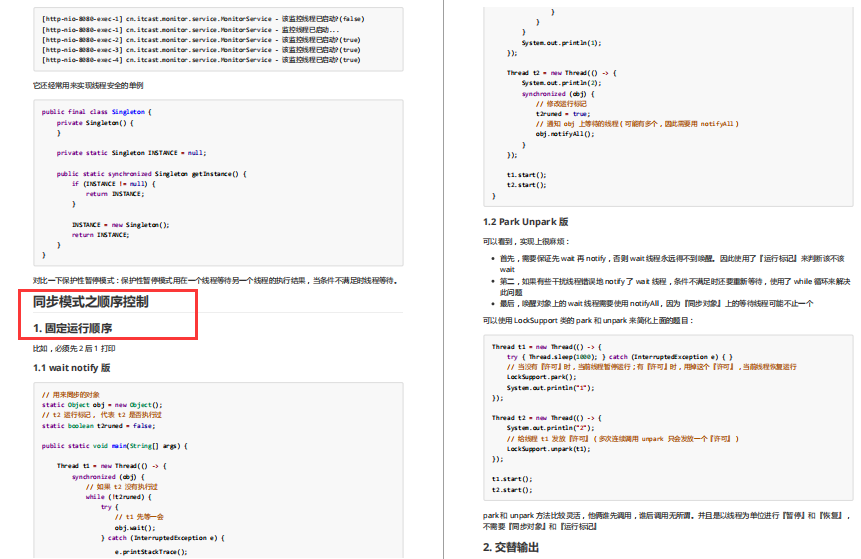Click the comment "// 修改运行标记"
This screenshot has height=559, width=861.
pos(561,104)
